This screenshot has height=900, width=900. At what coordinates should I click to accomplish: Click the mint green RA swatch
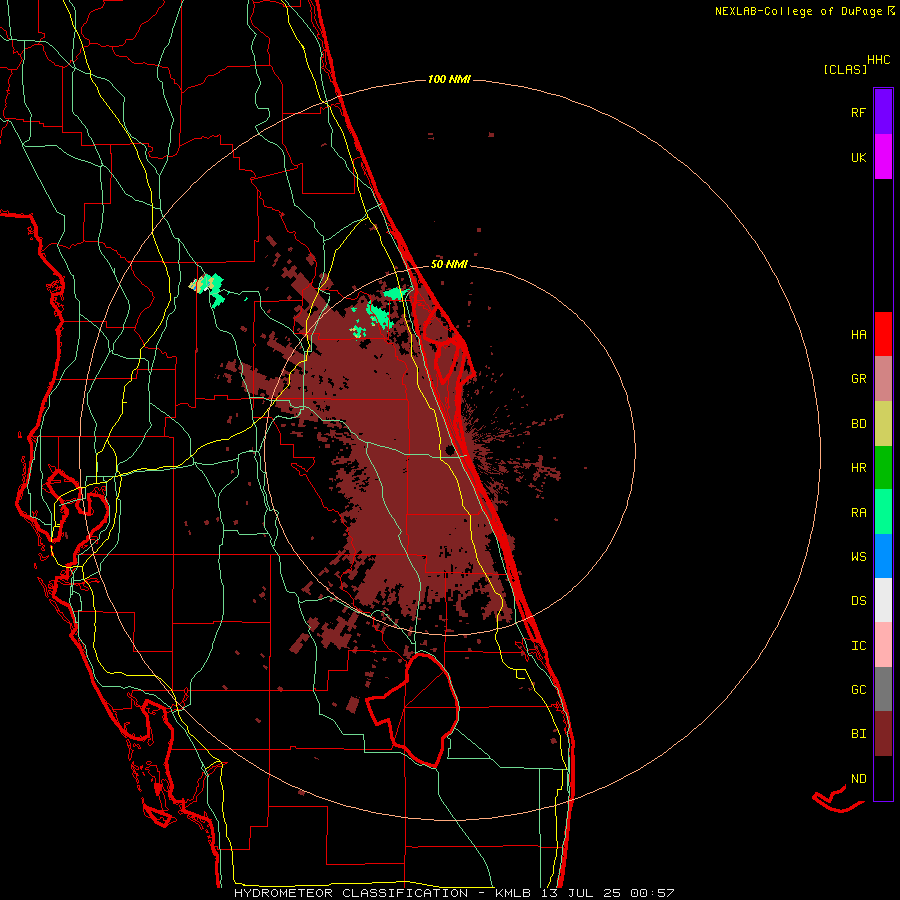(x=883, y=512)
